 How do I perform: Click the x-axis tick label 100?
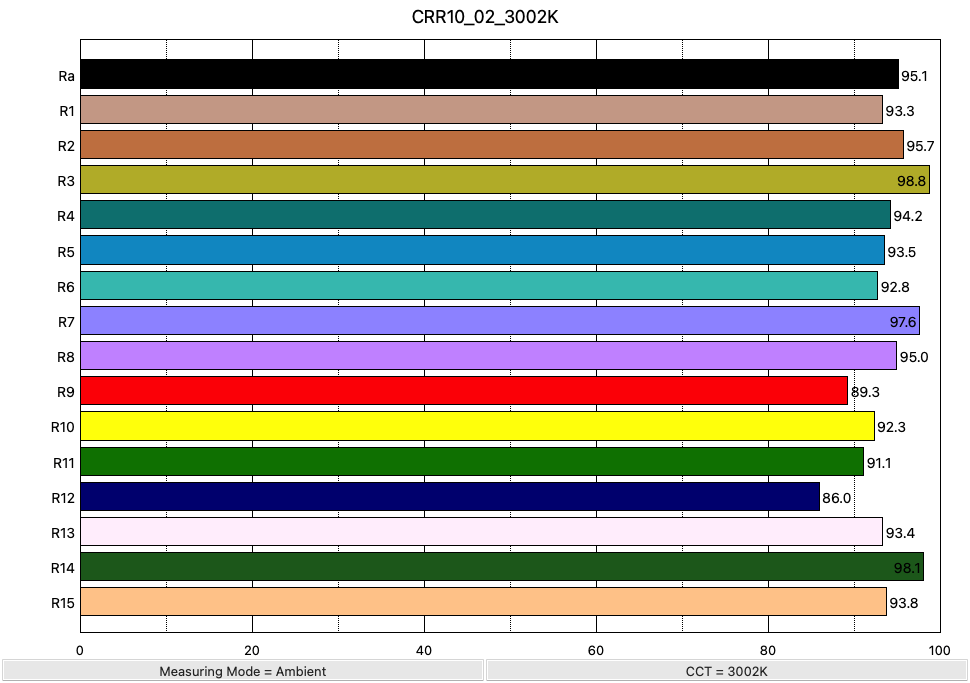tap(940, 650)
